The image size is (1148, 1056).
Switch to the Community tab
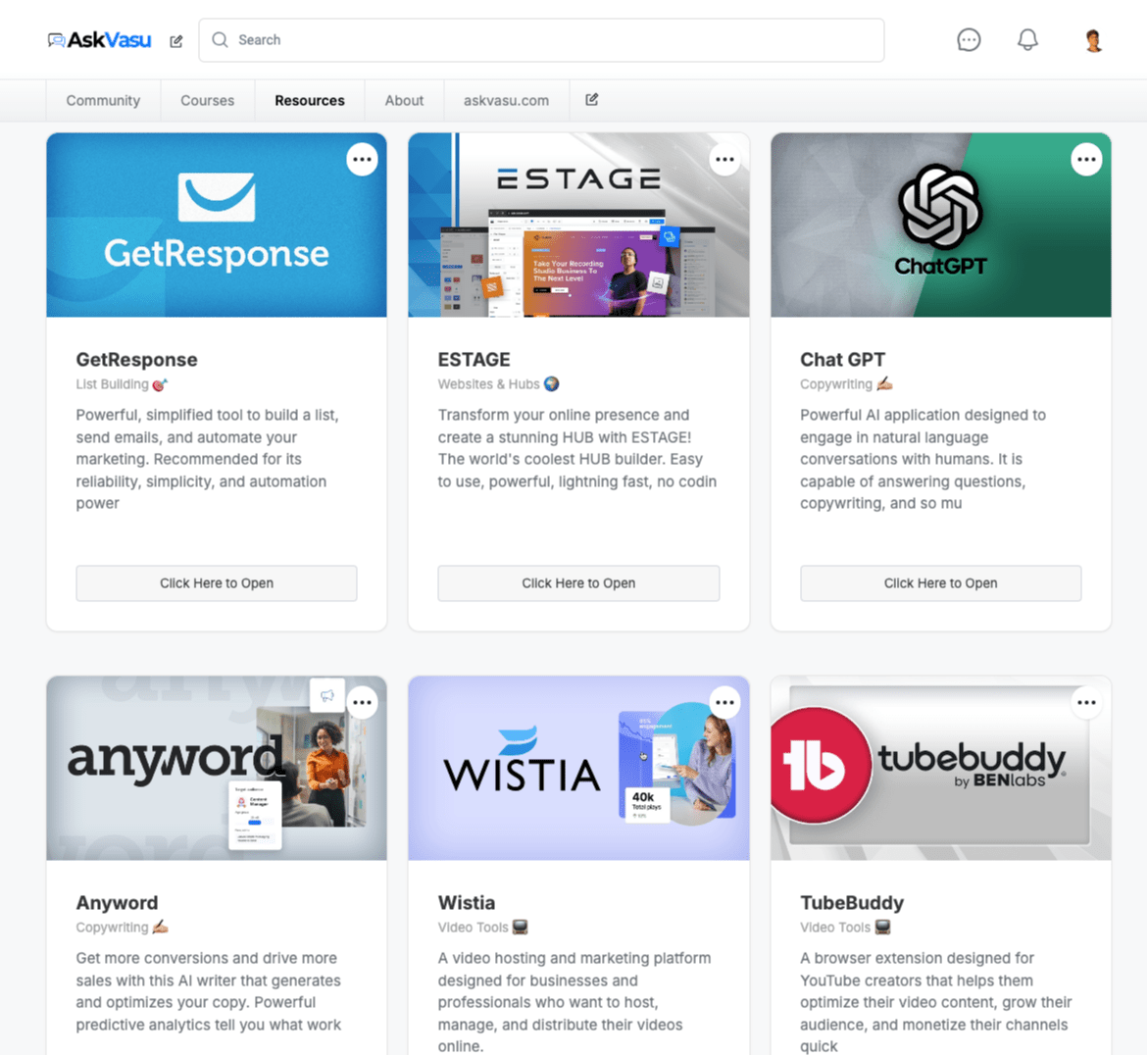103,100
